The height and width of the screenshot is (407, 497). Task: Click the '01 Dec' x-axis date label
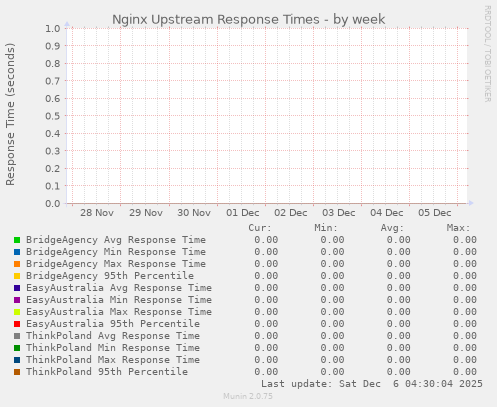click(243, 213)
